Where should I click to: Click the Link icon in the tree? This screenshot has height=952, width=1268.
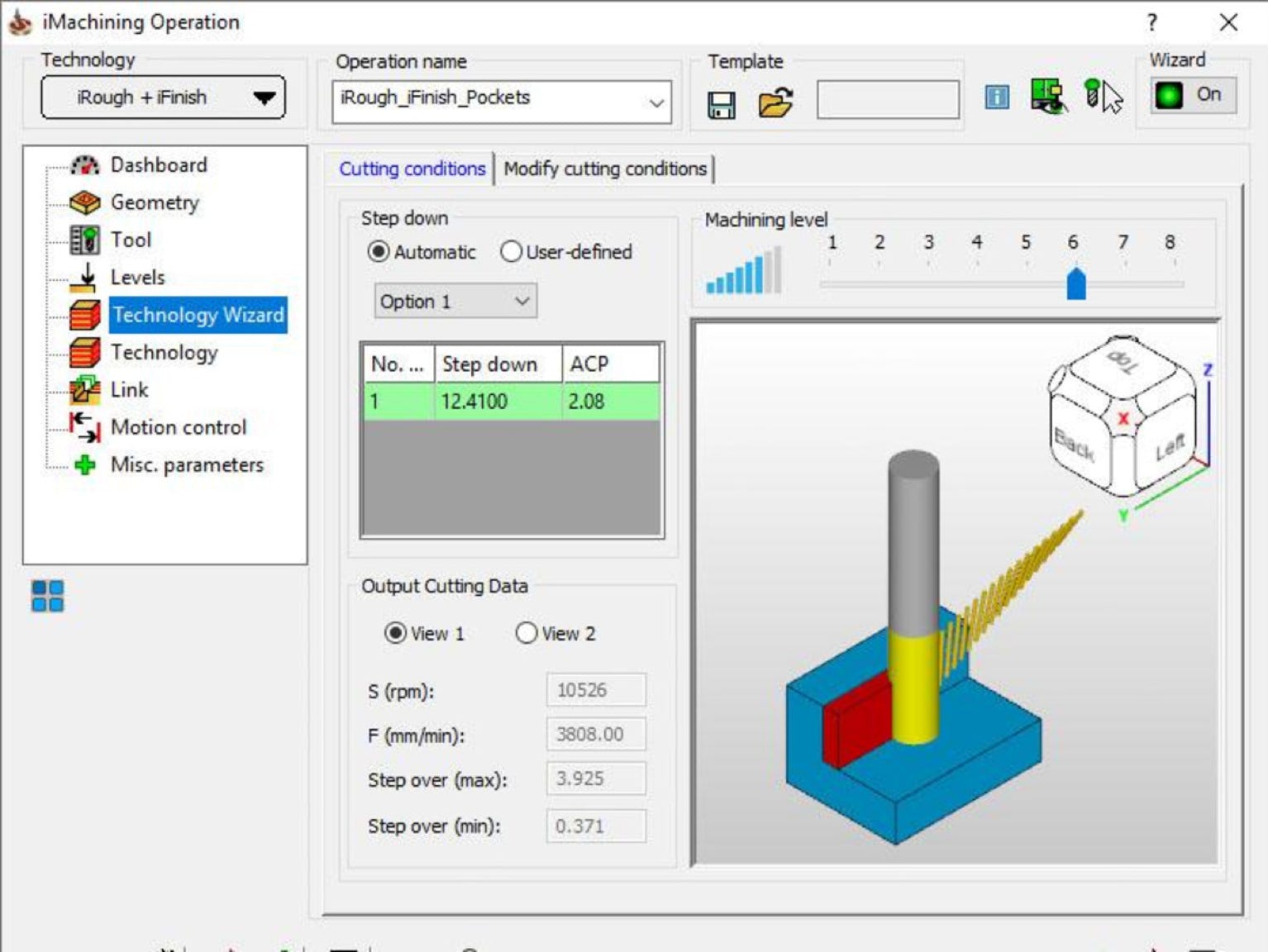(84, 389)
